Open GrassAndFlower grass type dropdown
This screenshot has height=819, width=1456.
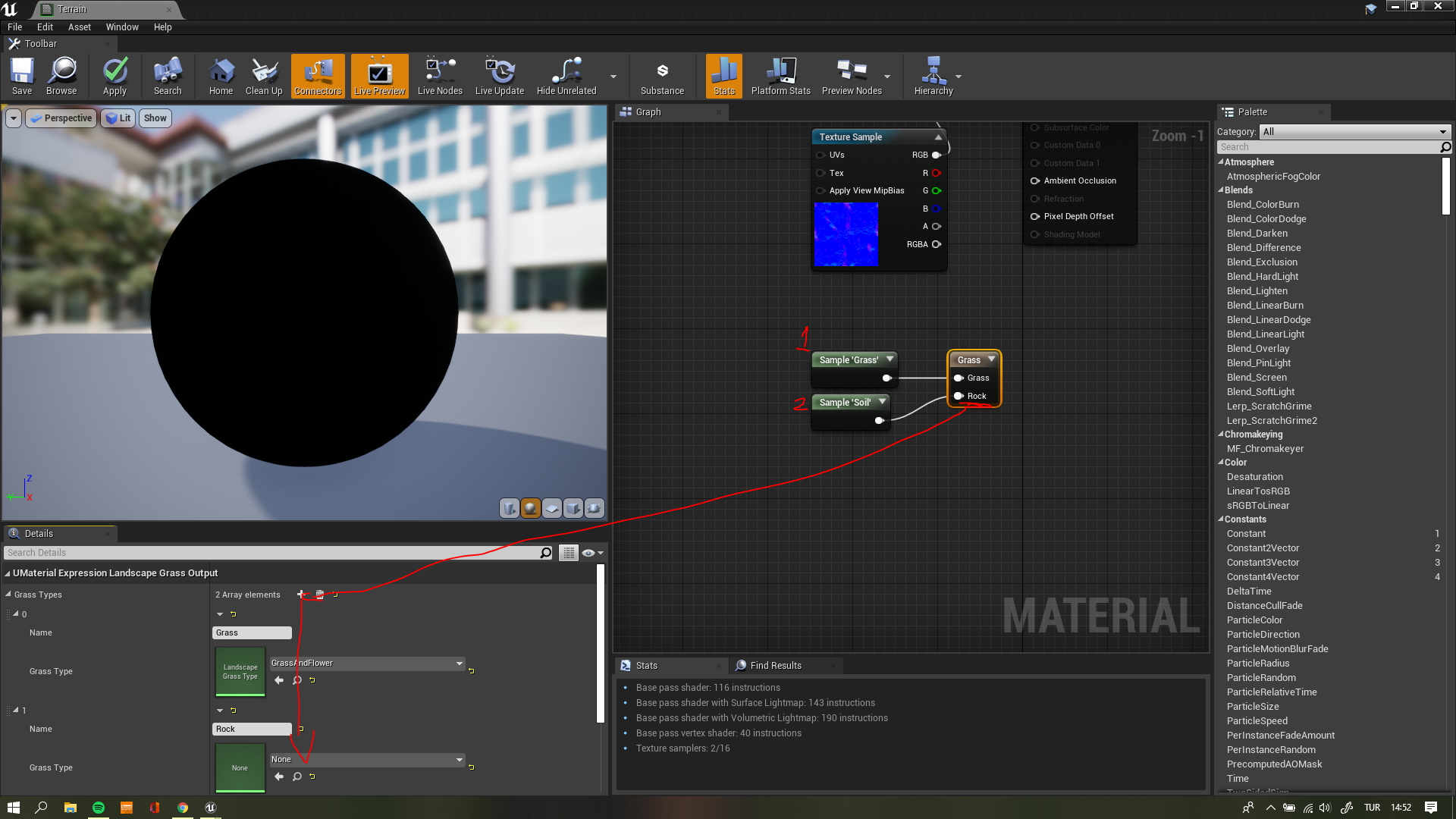[x=367, y=664]
